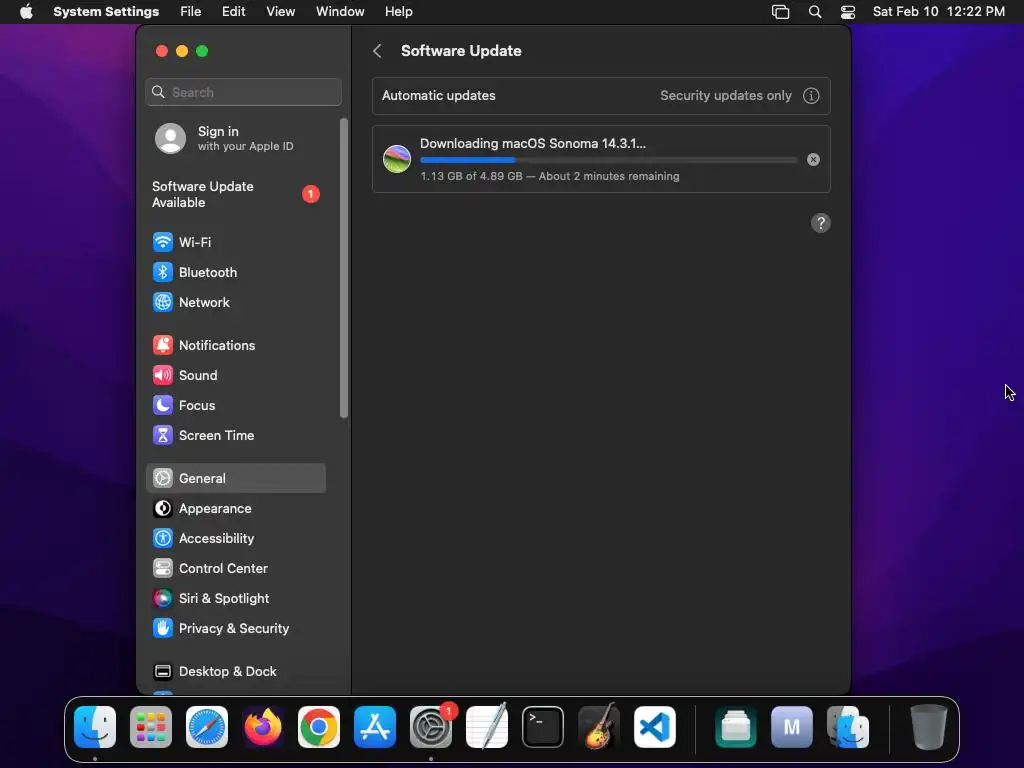Cancel the macOS Sonoma download
Screen dimensions: 1024x768
813,159
